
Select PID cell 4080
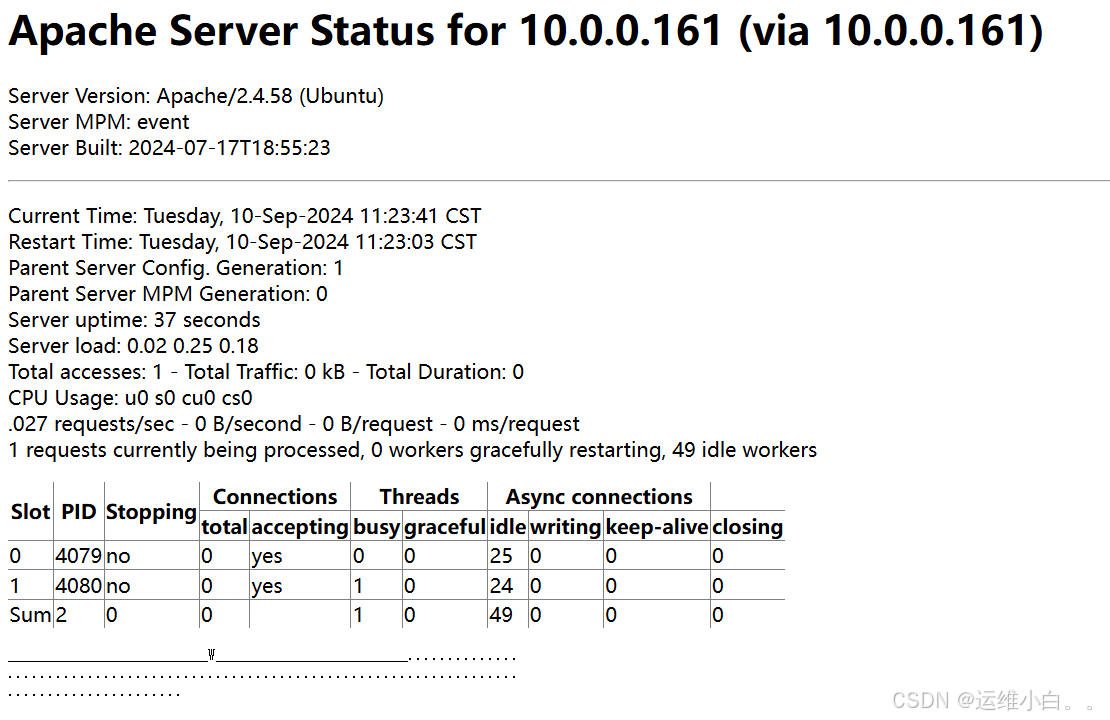tap(79, 586)
